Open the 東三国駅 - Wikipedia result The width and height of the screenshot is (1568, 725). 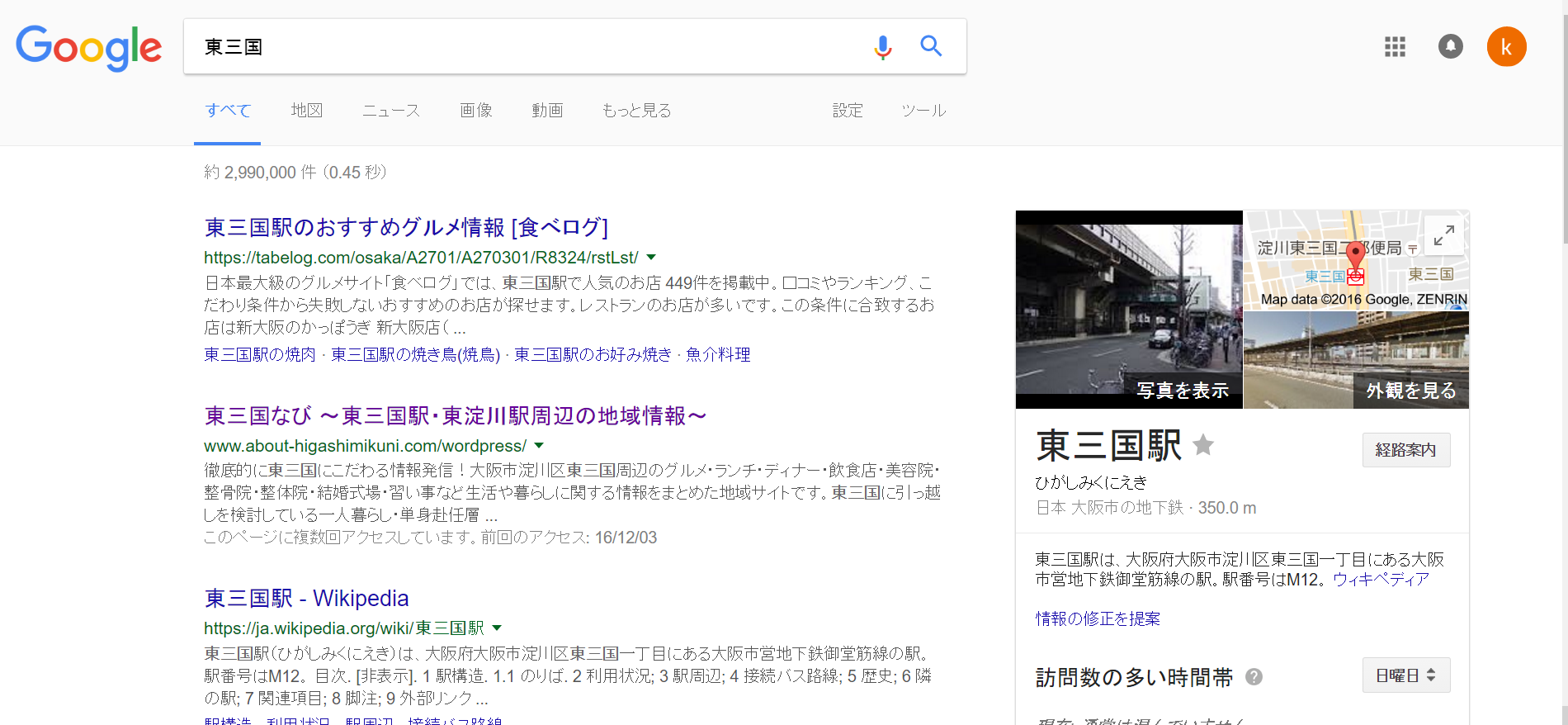[x=306, y=598]
